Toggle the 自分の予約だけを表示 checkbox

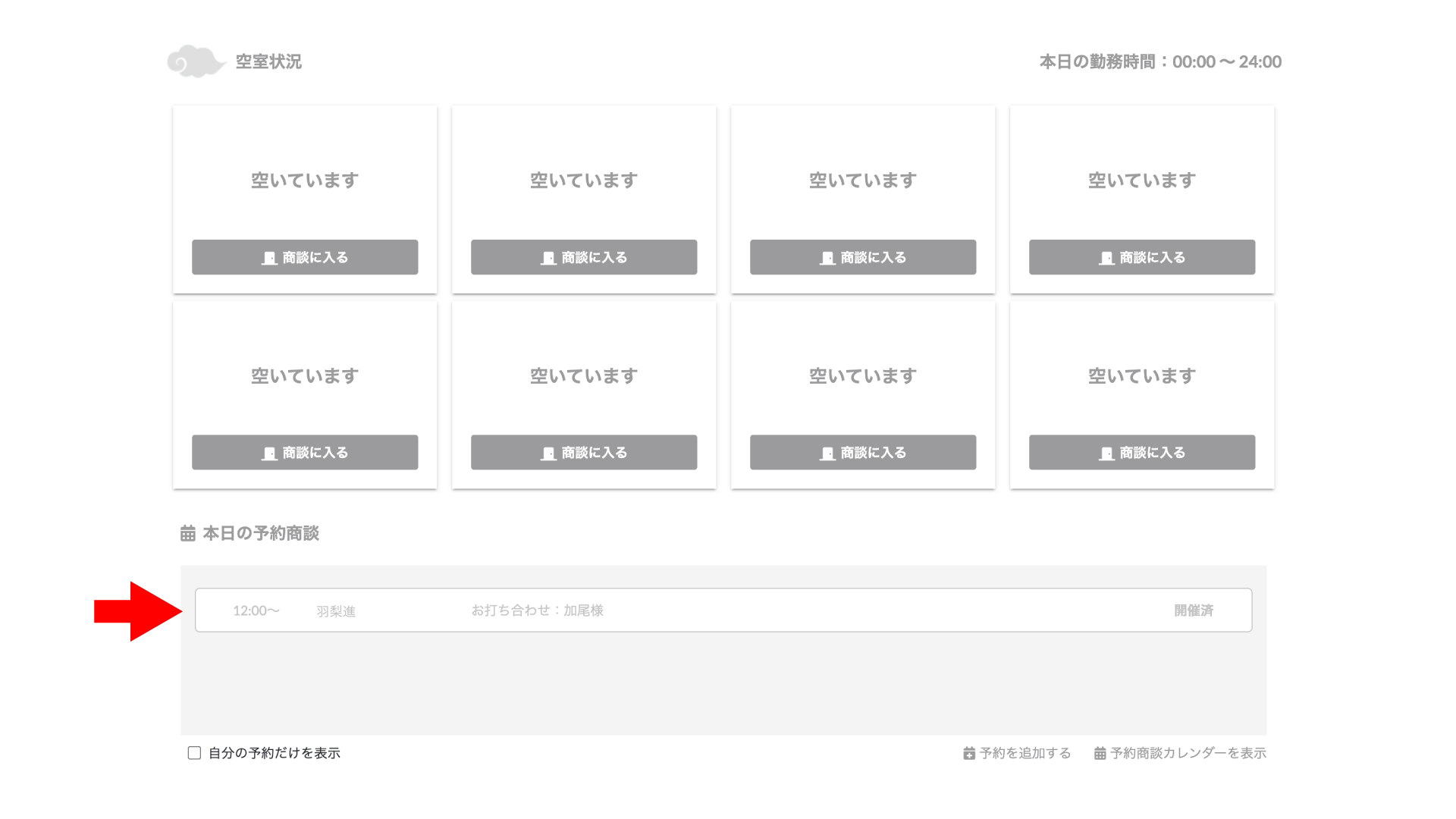194,753
